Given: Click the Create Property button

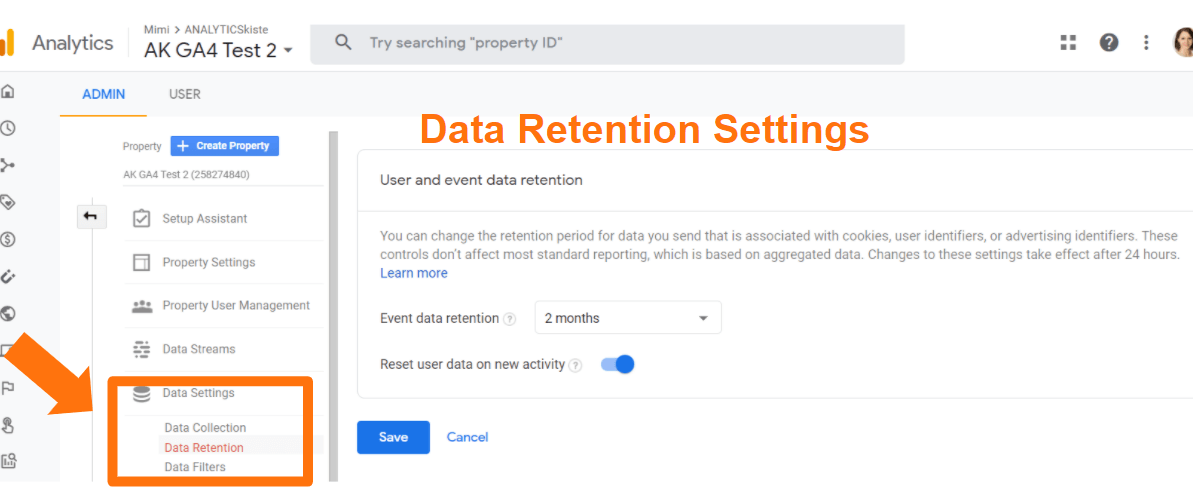Looking at the screenshot, I should (x=224, y=145).
